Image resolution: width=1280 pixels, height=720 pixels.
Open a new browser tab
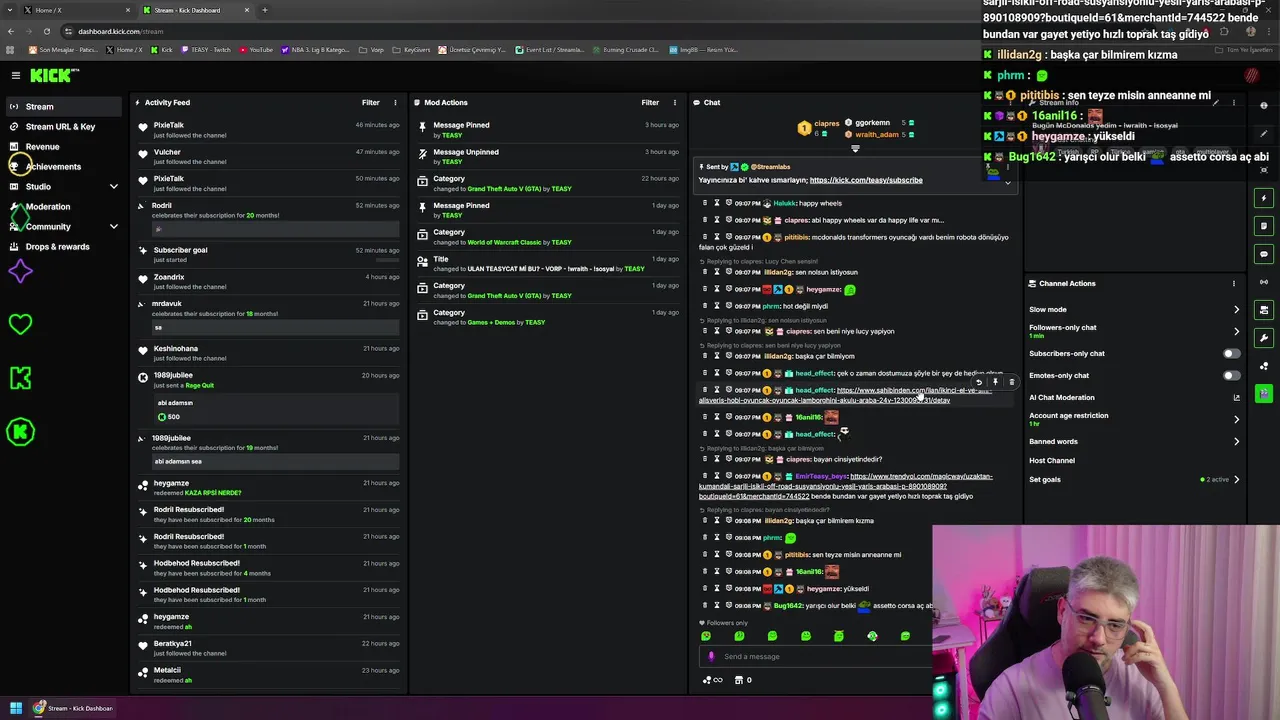pyautogui.click(x=265, y=10)
